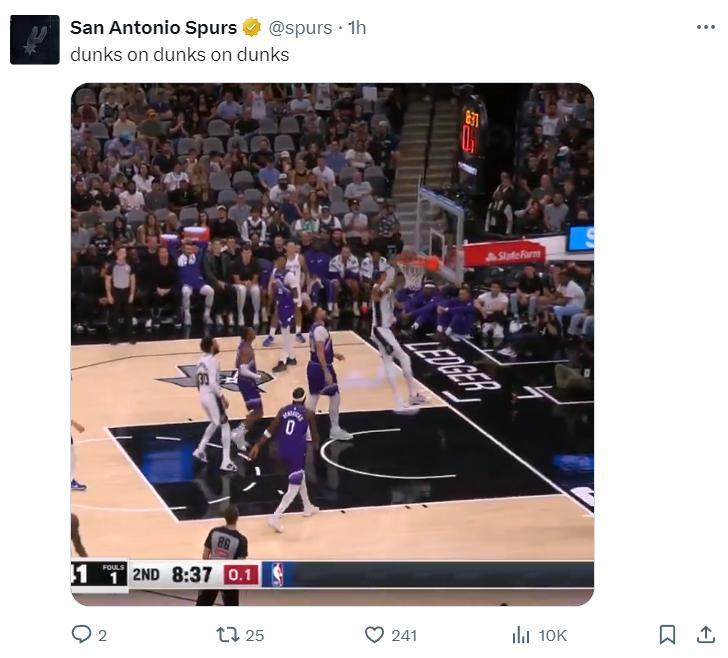Click the tweet text about dunks
The width and height of the screenshot is (728, 658).
pyautogui.click(x=179, y=55)
